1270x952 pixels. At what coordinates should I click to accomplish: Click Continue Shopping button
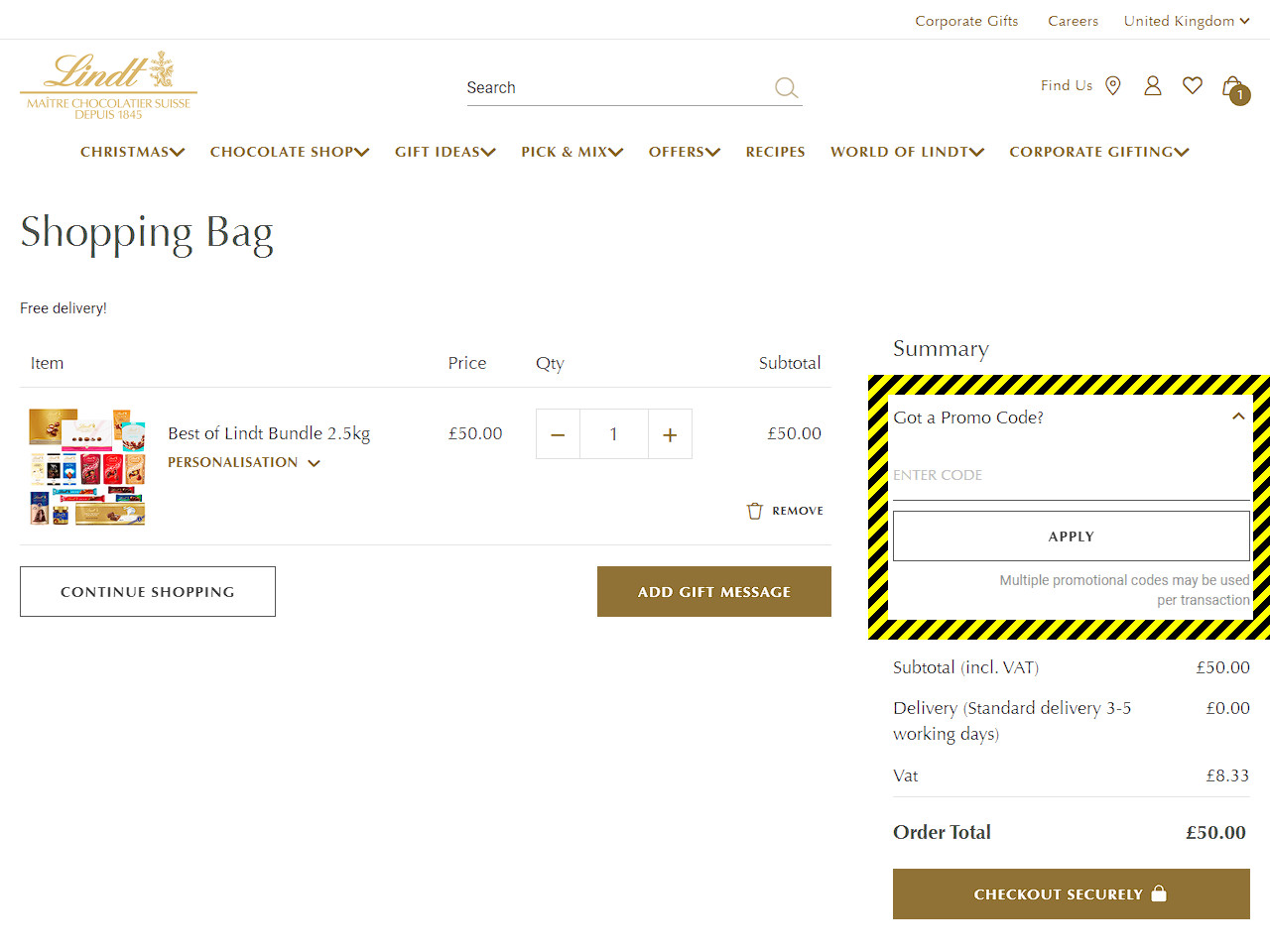pos(148,592)
